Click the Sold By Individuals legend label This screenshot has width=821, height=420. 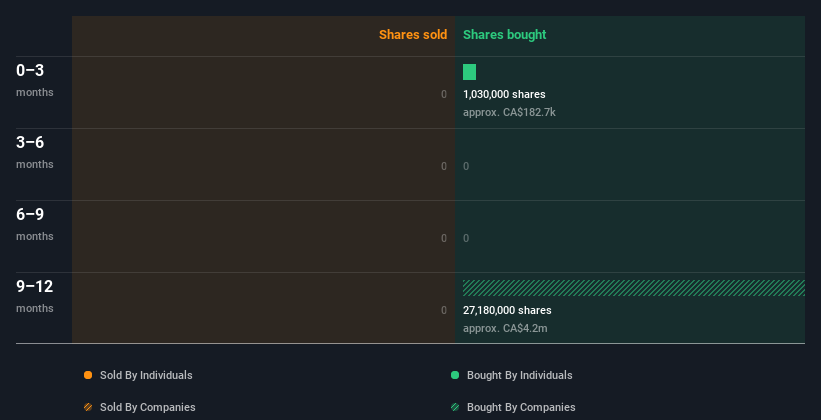(146, 375)
